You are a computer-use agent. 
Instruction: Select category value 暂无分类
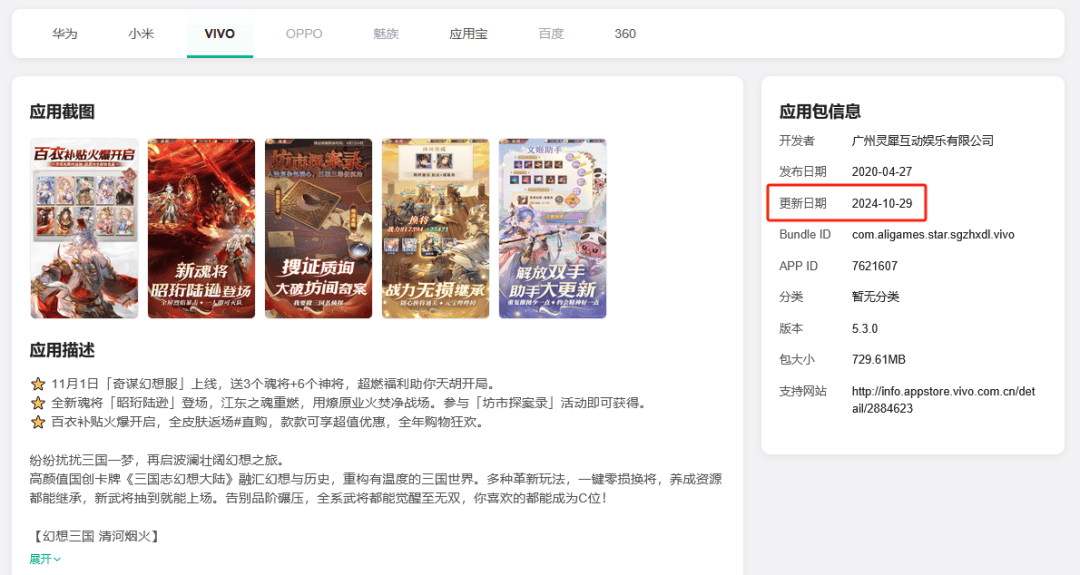[875, 297]
